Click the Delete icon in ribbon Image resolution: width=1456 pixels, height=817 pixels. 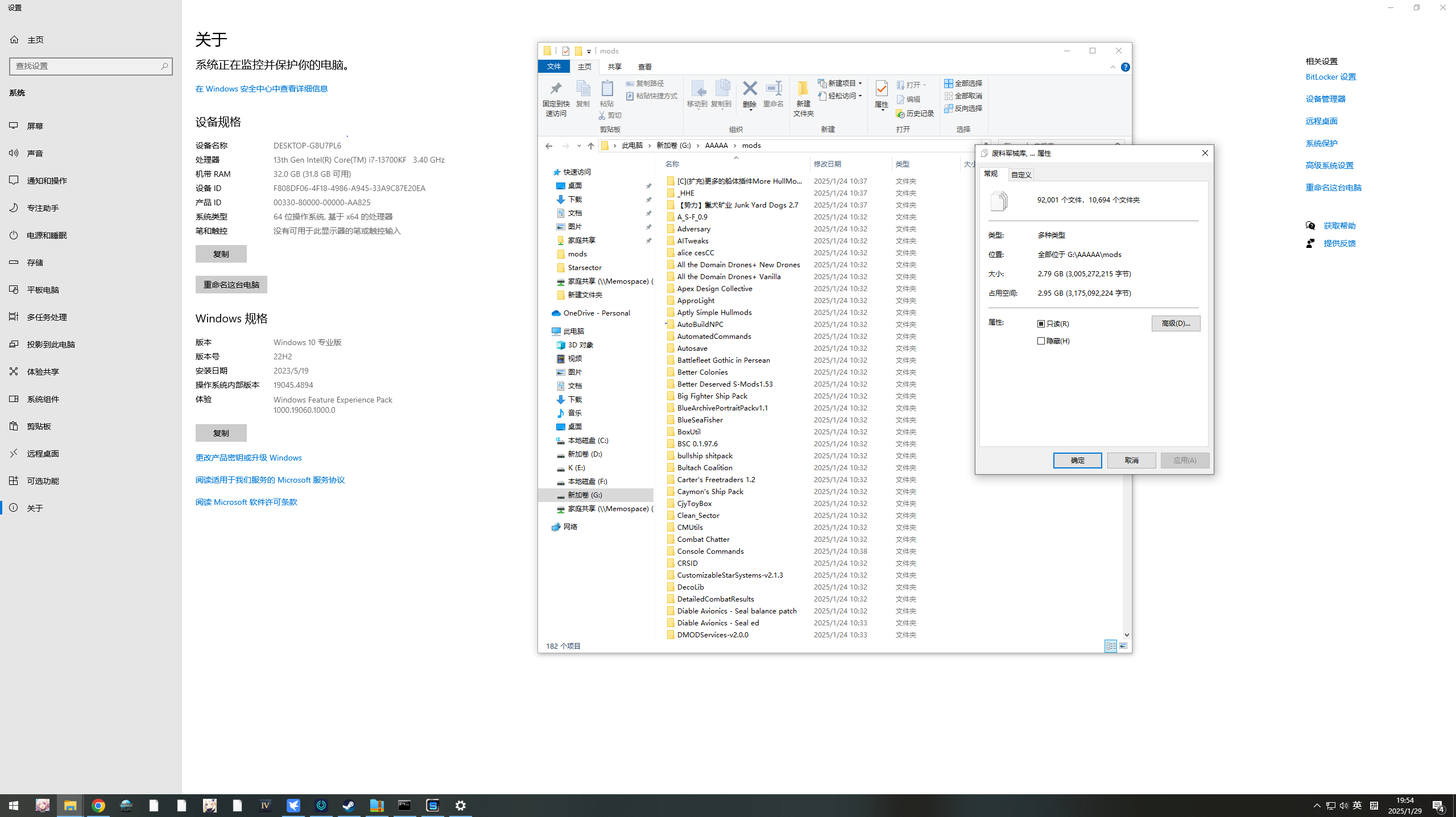(x=750, y=89)
